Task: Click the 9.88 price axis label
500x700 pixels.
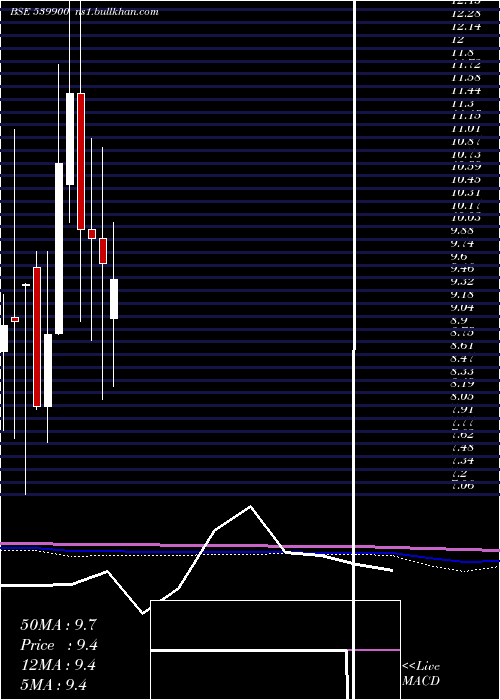Action: click(x=462, y=231)
